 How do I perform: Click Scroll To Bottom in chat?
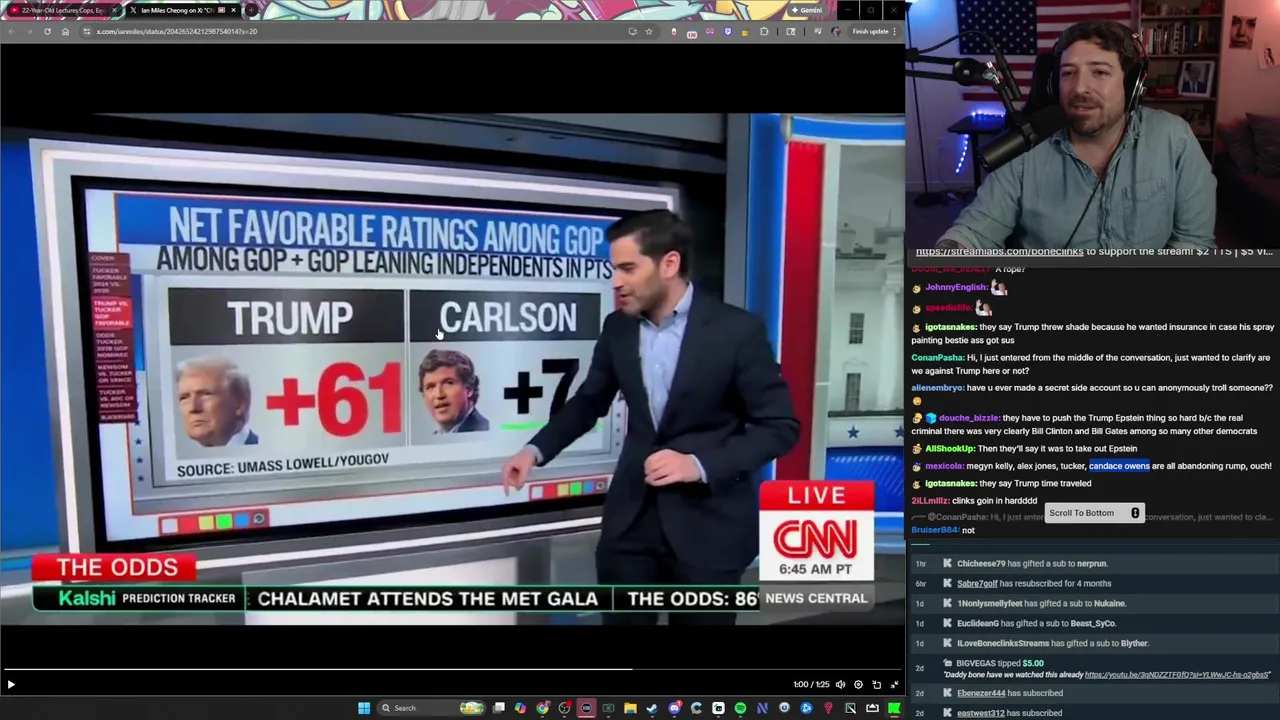coord(1094,513)
